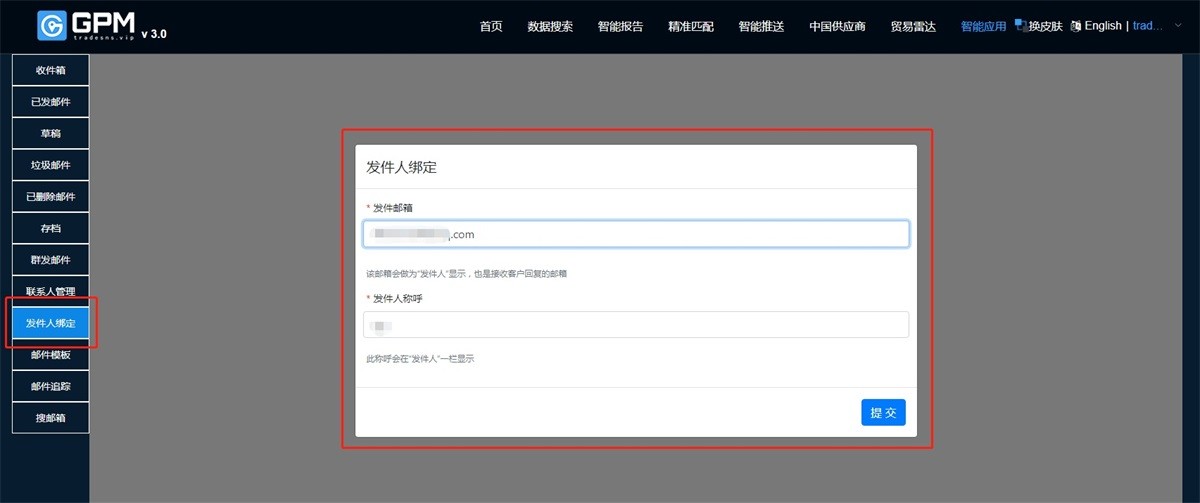1200x503 pixels.
Task: Click the 发件人称呼 input field
Action: 636,325
